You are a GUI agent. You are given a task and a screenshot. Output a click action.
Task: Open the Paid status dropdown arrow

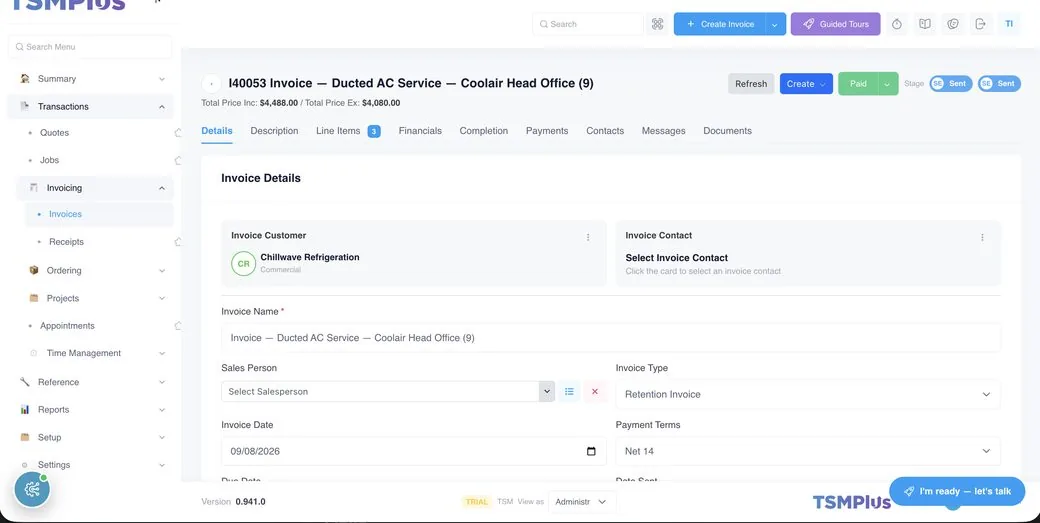[x=888, y=84]
